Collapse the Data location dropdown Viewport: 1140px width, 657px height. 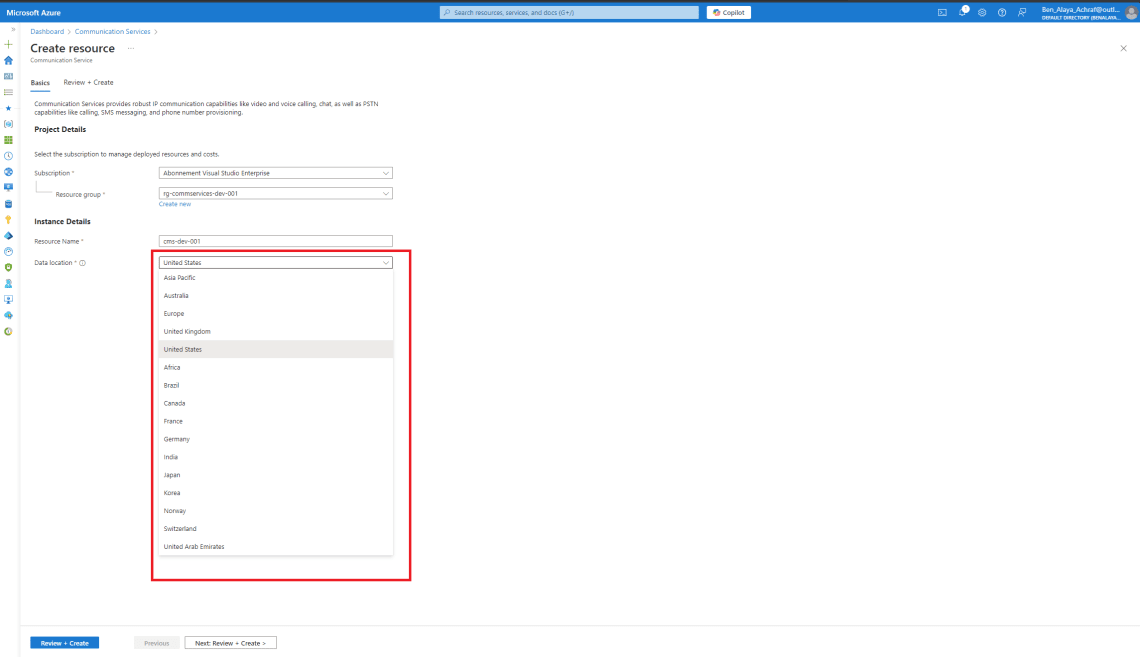point(386,262)
